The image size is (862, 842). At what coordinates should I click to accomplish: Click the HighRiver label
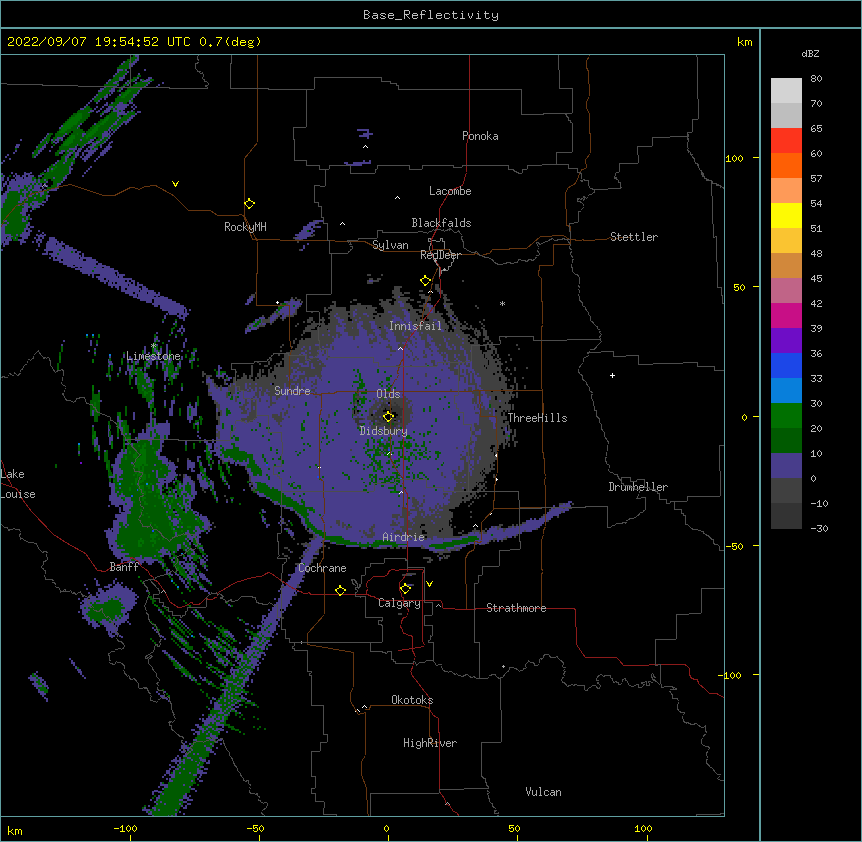430,743
